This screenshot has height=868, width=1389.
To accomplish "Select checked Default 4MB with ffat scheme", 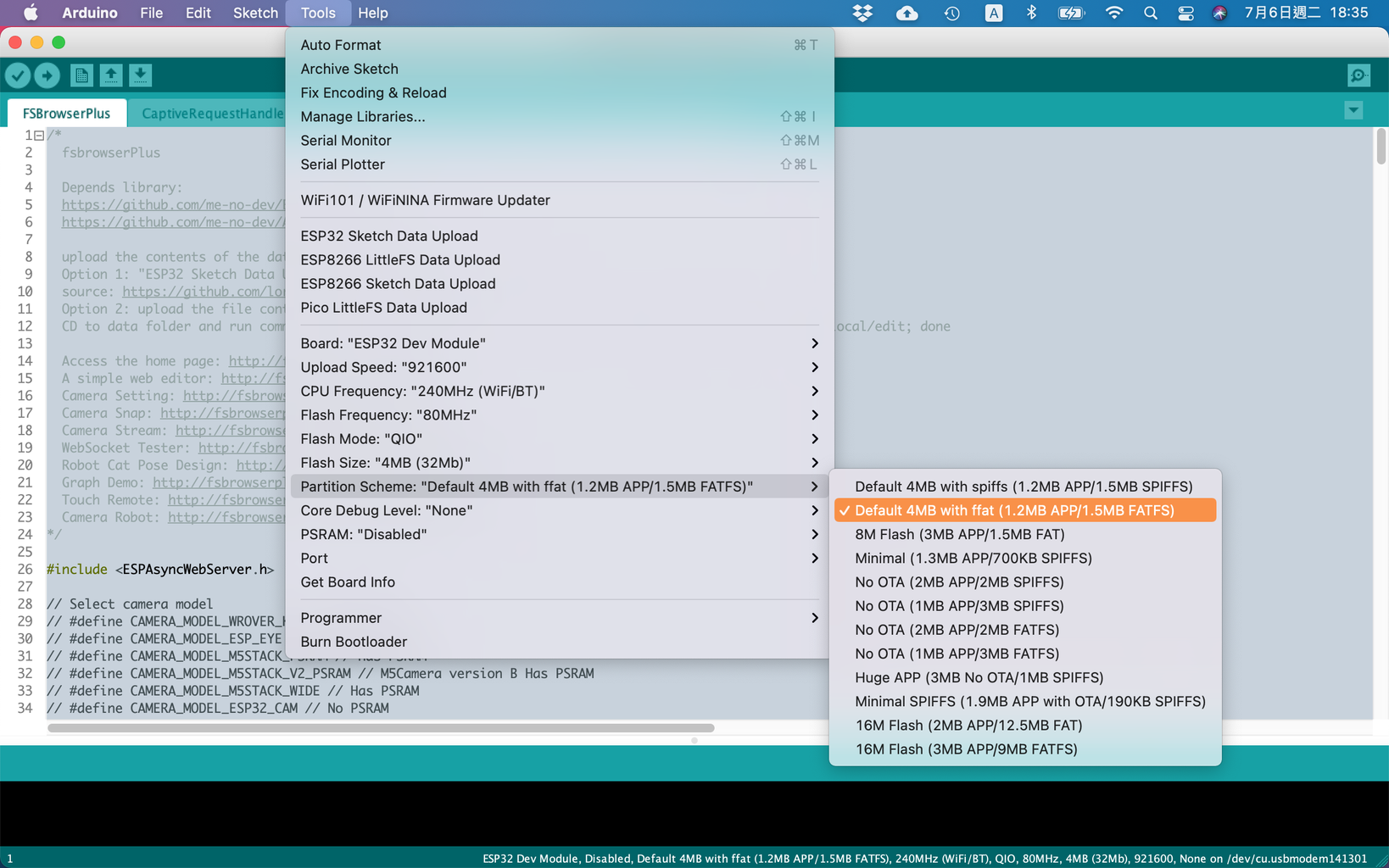I will 1025,510.
